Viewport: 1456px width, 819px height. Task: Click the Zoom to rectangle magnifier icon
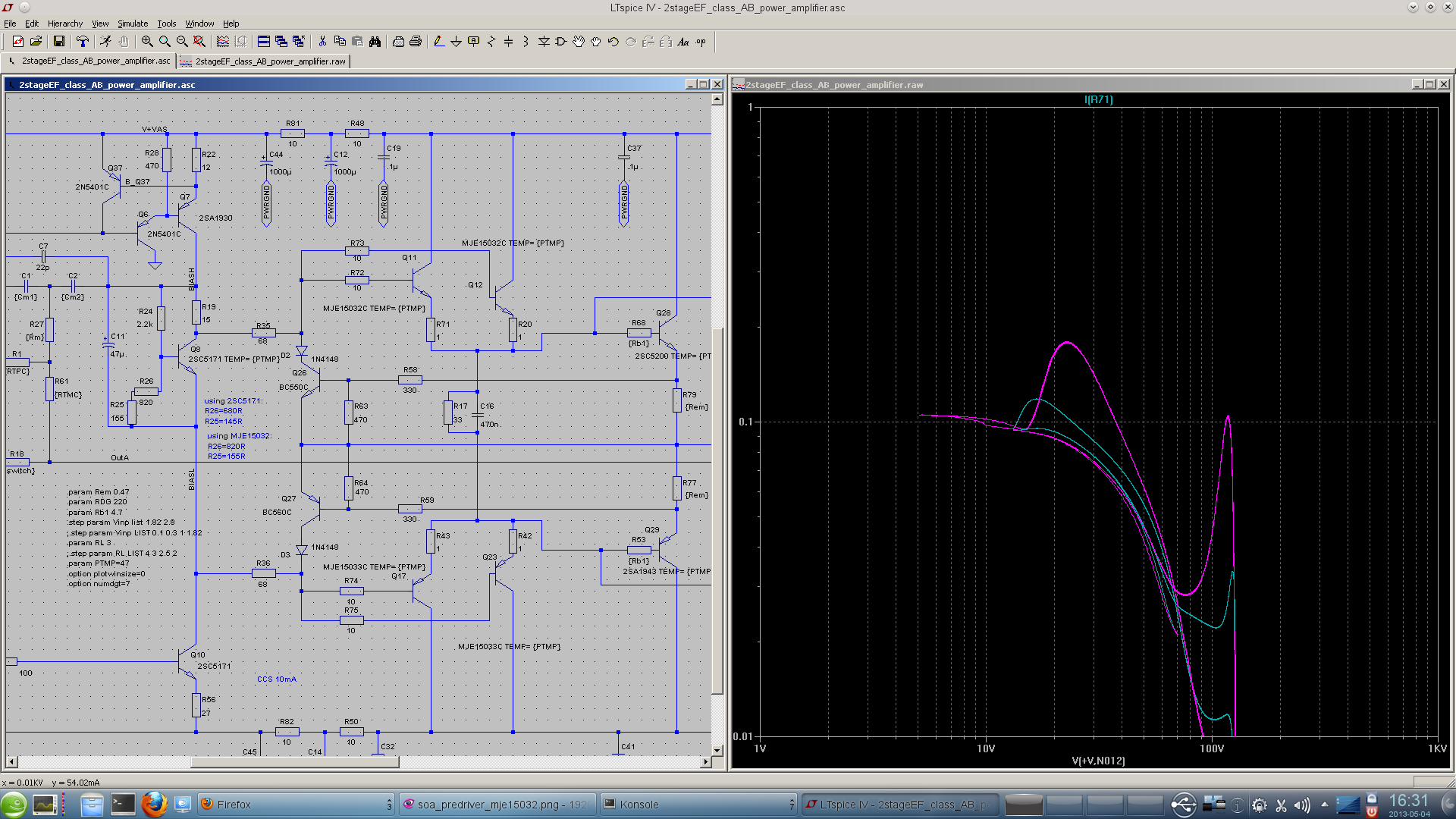tap(165, 42)
